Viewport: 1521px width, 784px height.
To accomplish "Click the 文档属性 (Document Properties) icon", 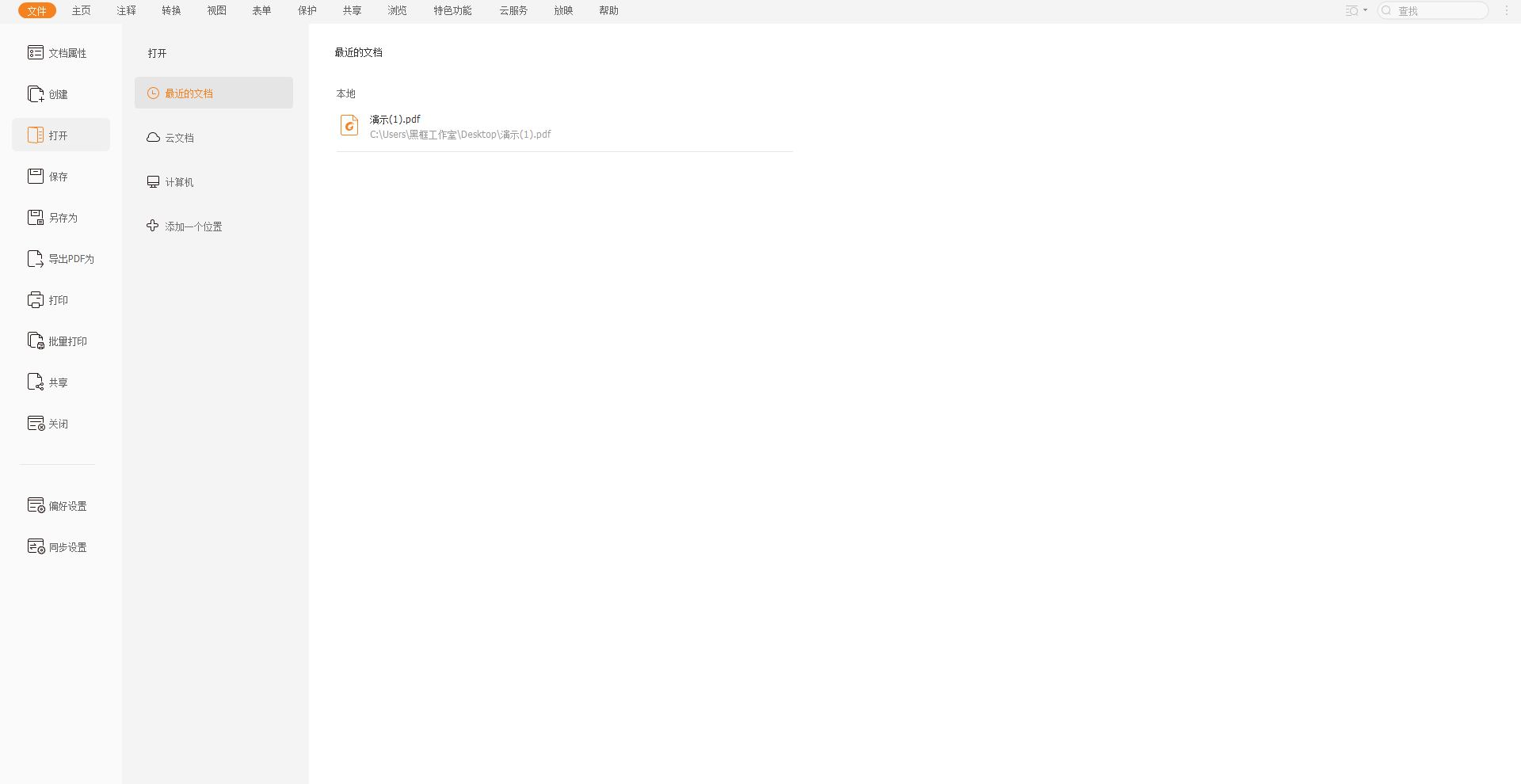I will pos(36,52).
